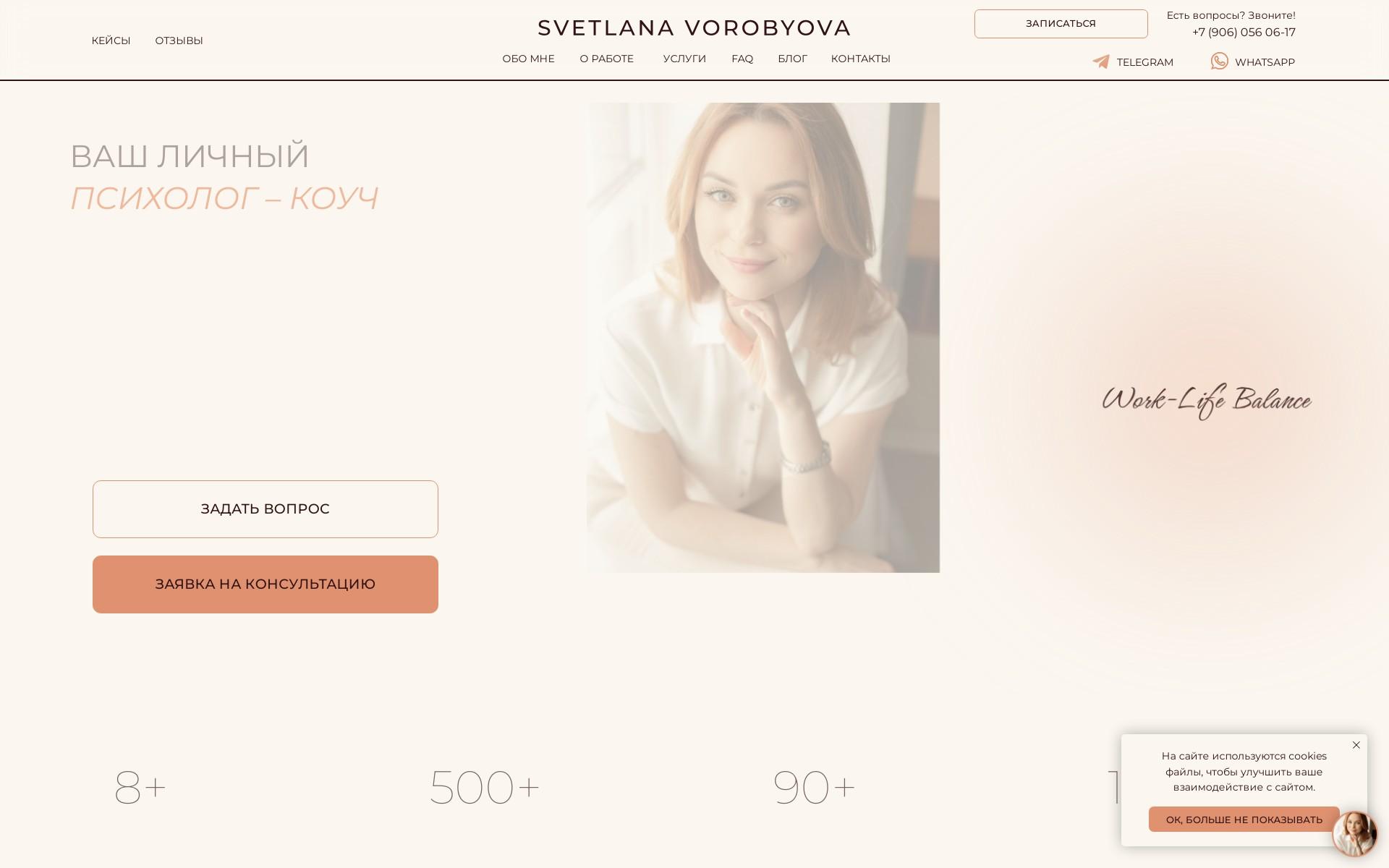Click the WhatsApp phone bubble icon

(x=1219, y=61)
